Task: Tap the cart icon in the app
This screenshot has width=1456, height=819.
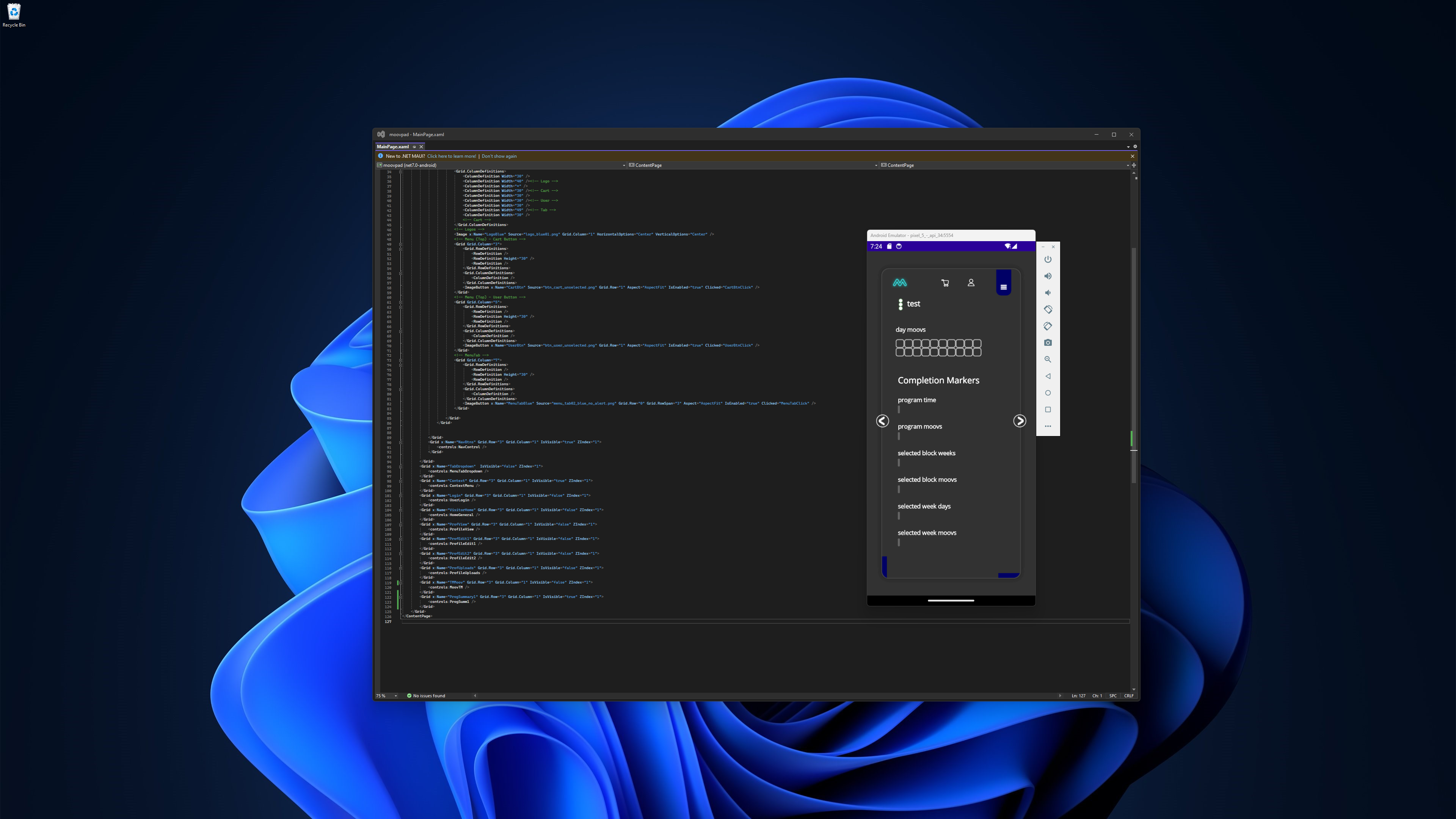Action: point(945,282)
